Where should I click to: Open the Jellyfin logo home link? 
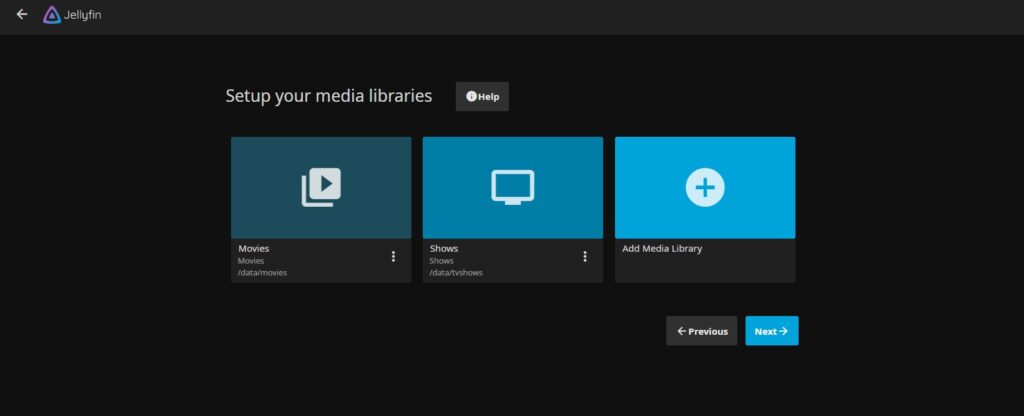(72, 14)
